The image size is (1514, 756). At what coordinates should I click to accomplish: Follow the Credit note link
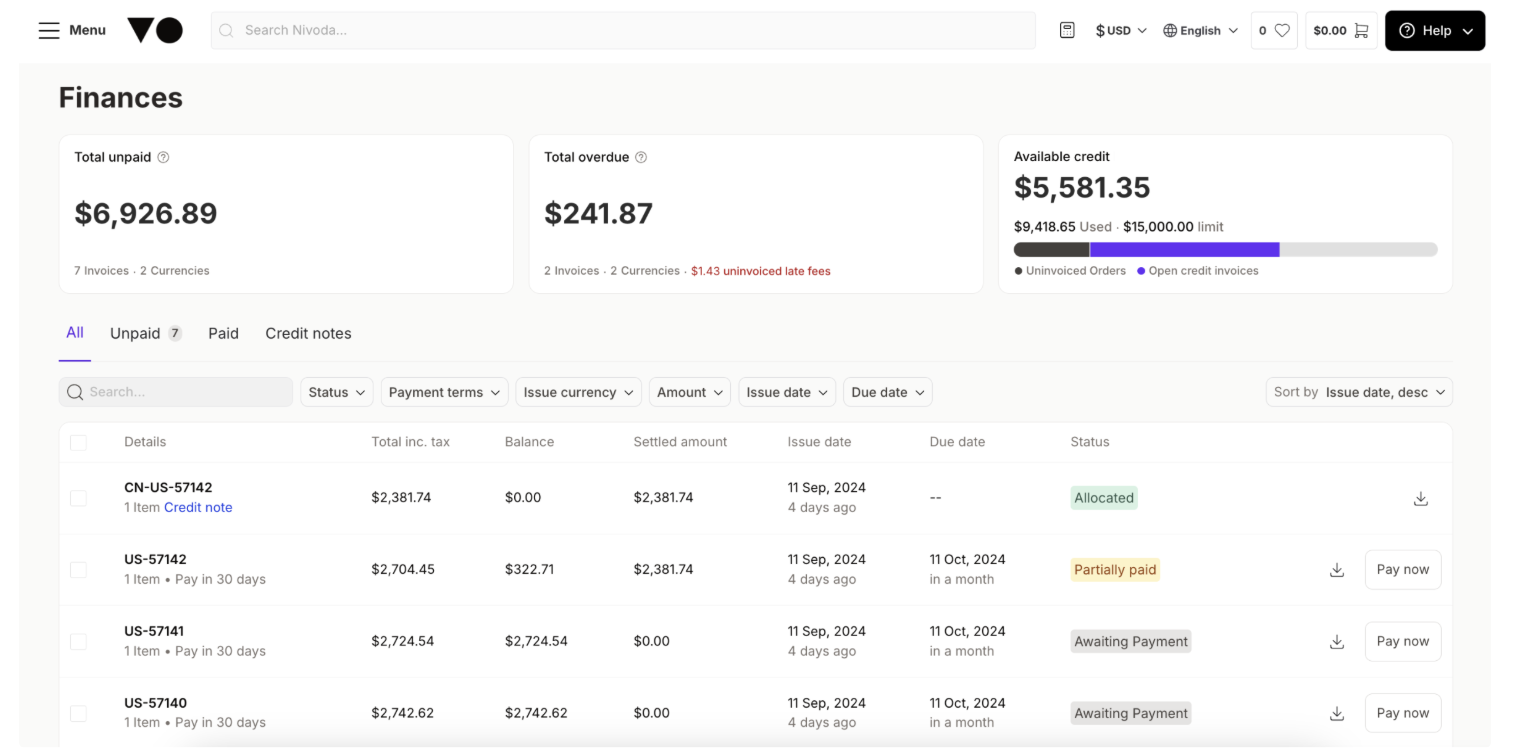pyautogui.click(x=198, y=507)
